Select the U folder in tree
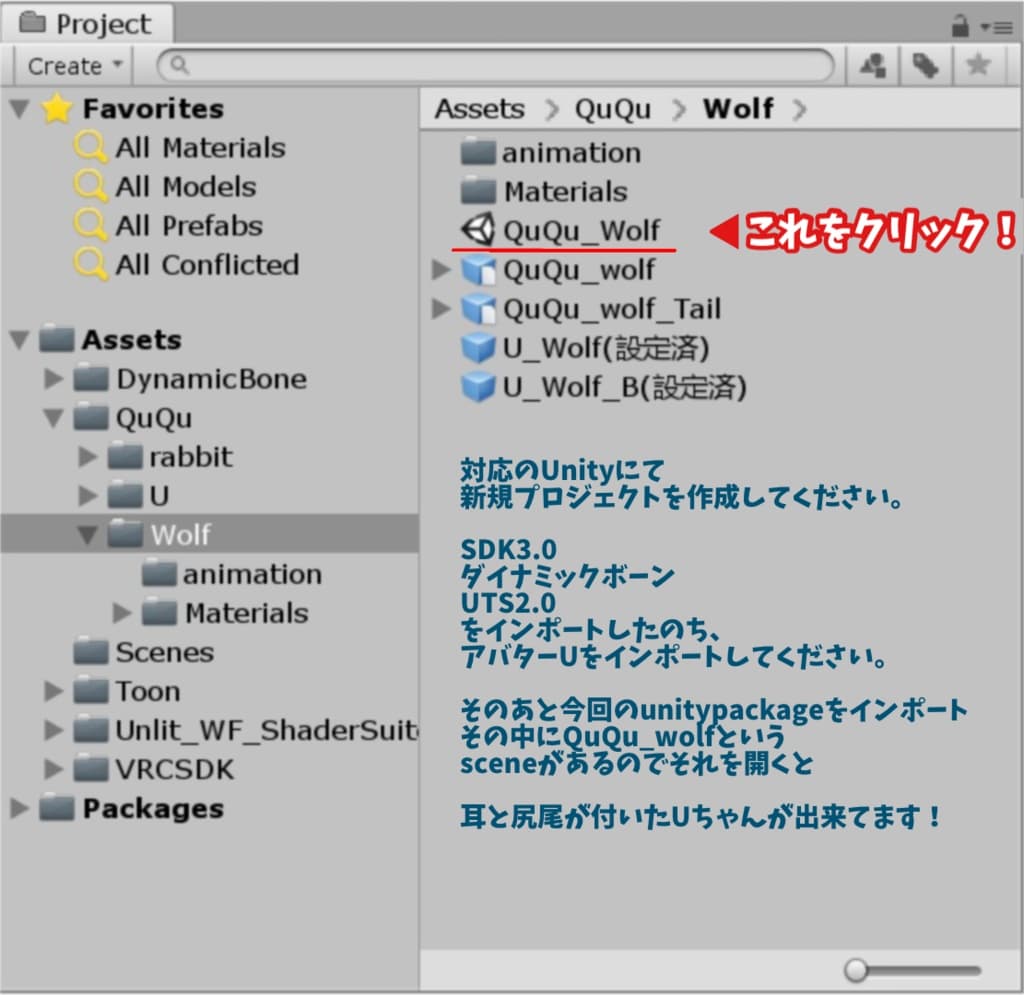The height and width of the screenshot is (995, 1024). pyautogui.click(x=138, y=496)
